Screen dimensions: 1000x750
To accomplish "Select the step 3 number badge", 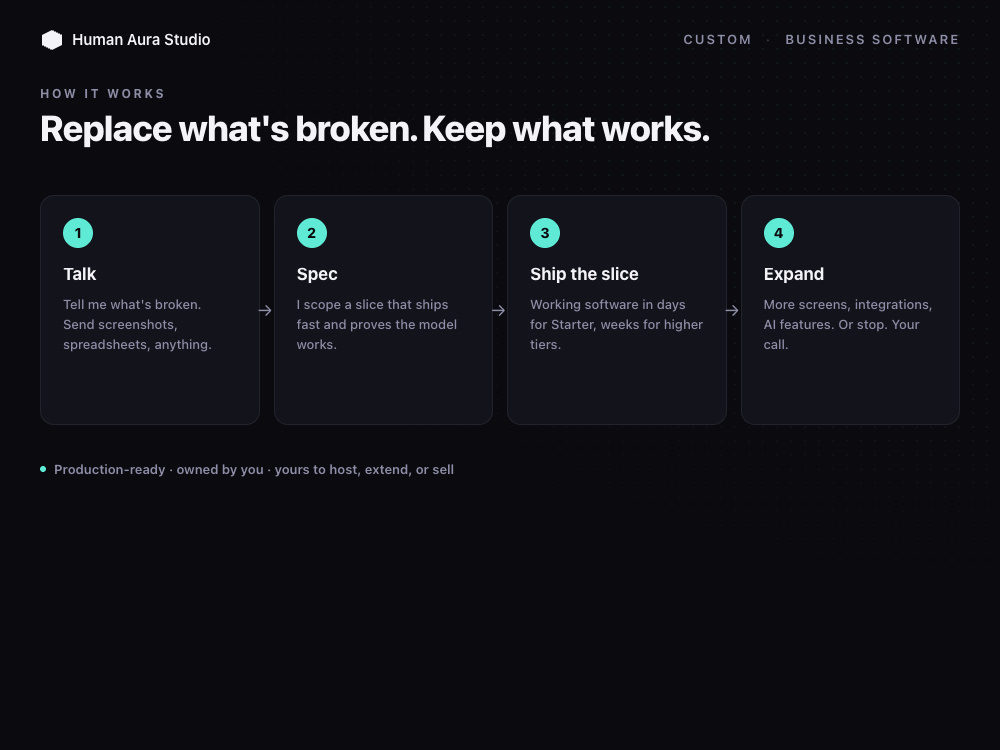I will [x=545, y=233].
